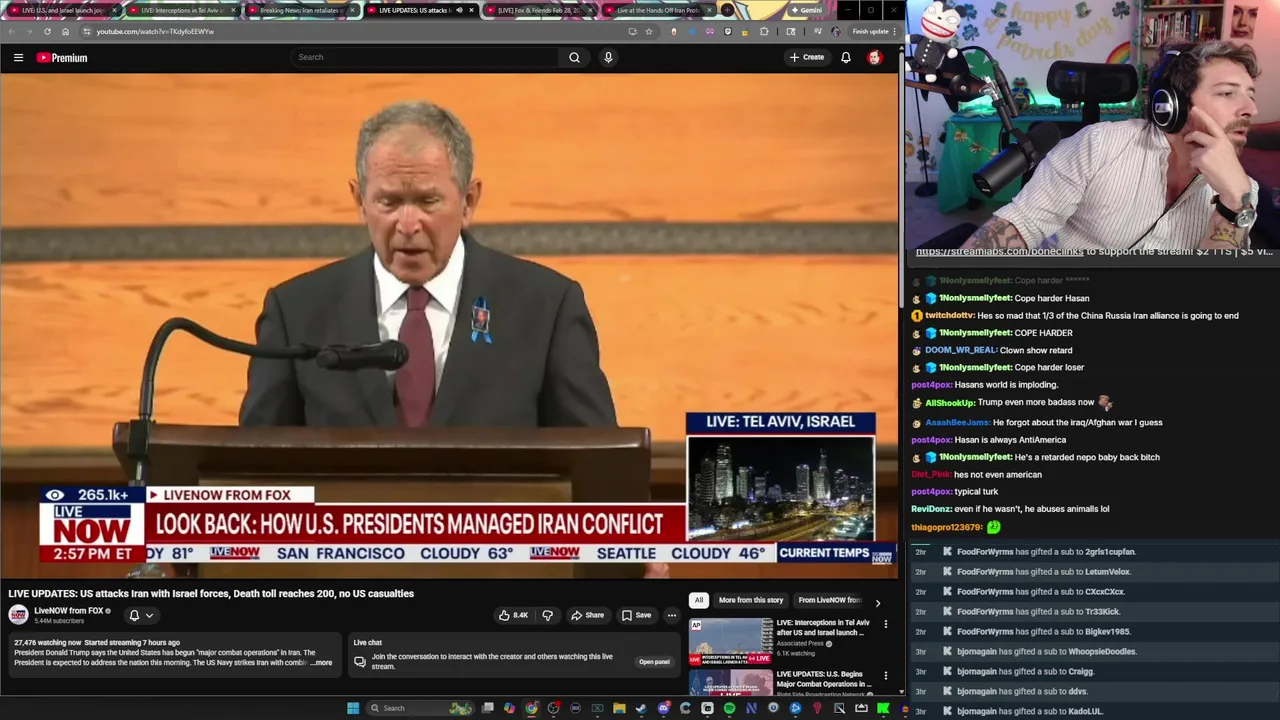Mute the tab via its speaker icon
Image resolution: width=1280 pixels, height=720 pixels.
459,10
